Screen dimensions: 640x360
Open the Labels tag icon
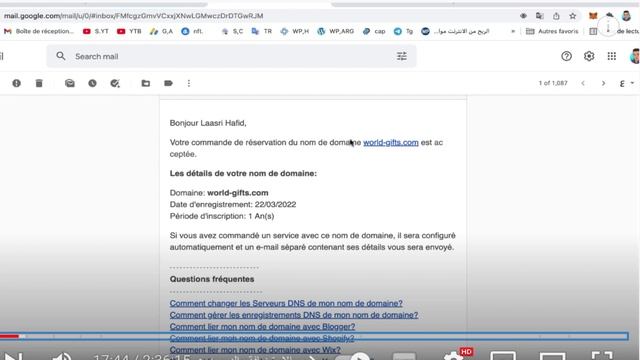point(168,83)
